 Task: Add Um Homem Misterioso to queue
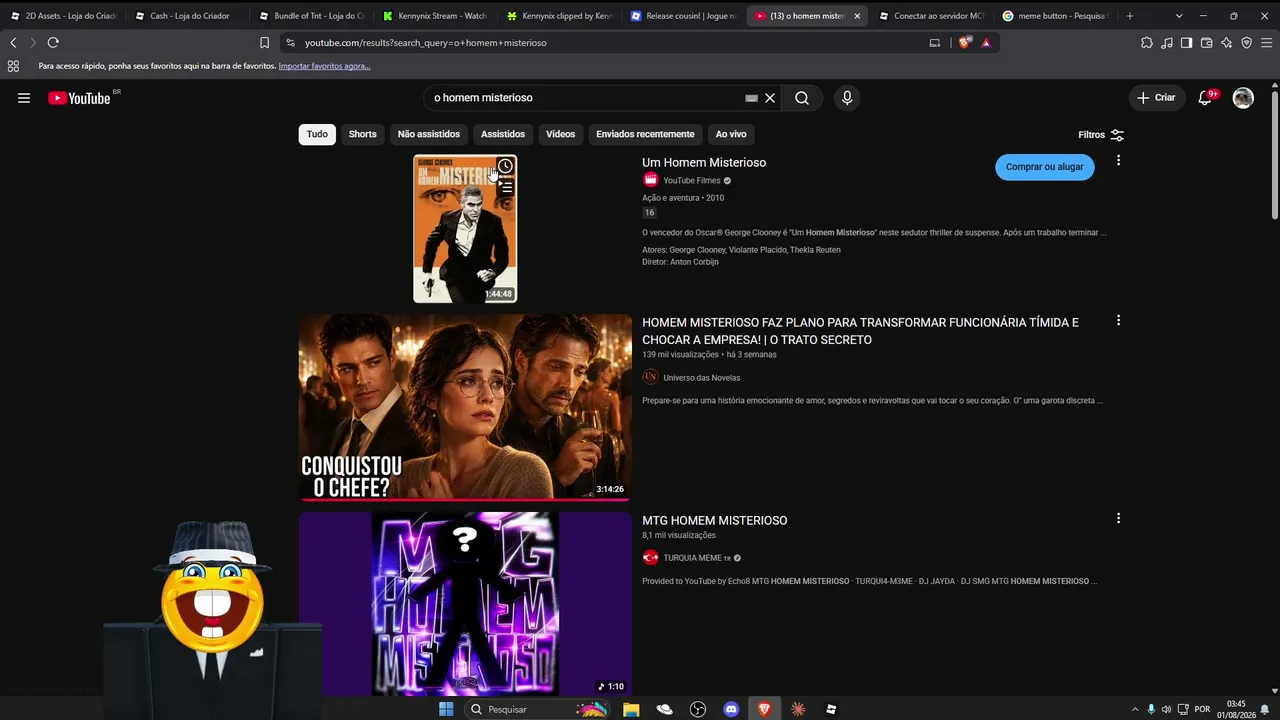[505, 187]
